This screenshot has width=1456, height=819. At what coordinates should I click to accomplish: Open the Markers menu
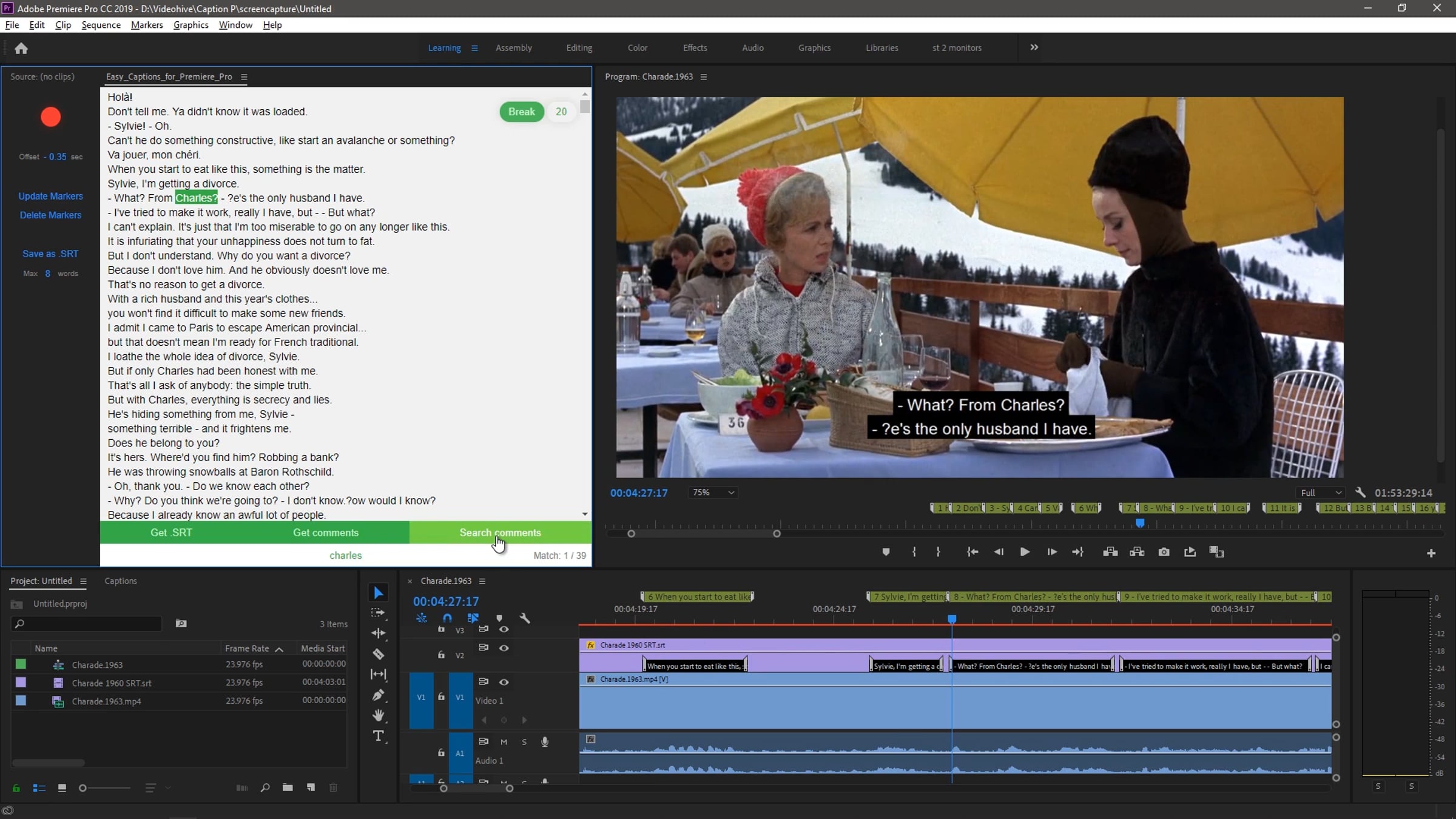147,25
